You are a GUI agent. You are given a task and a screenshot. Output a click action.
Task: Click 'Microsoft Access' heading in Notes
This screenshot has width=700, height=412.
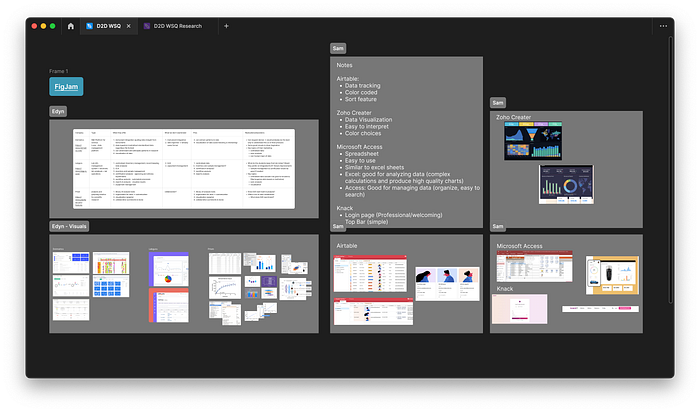(359, 147)
